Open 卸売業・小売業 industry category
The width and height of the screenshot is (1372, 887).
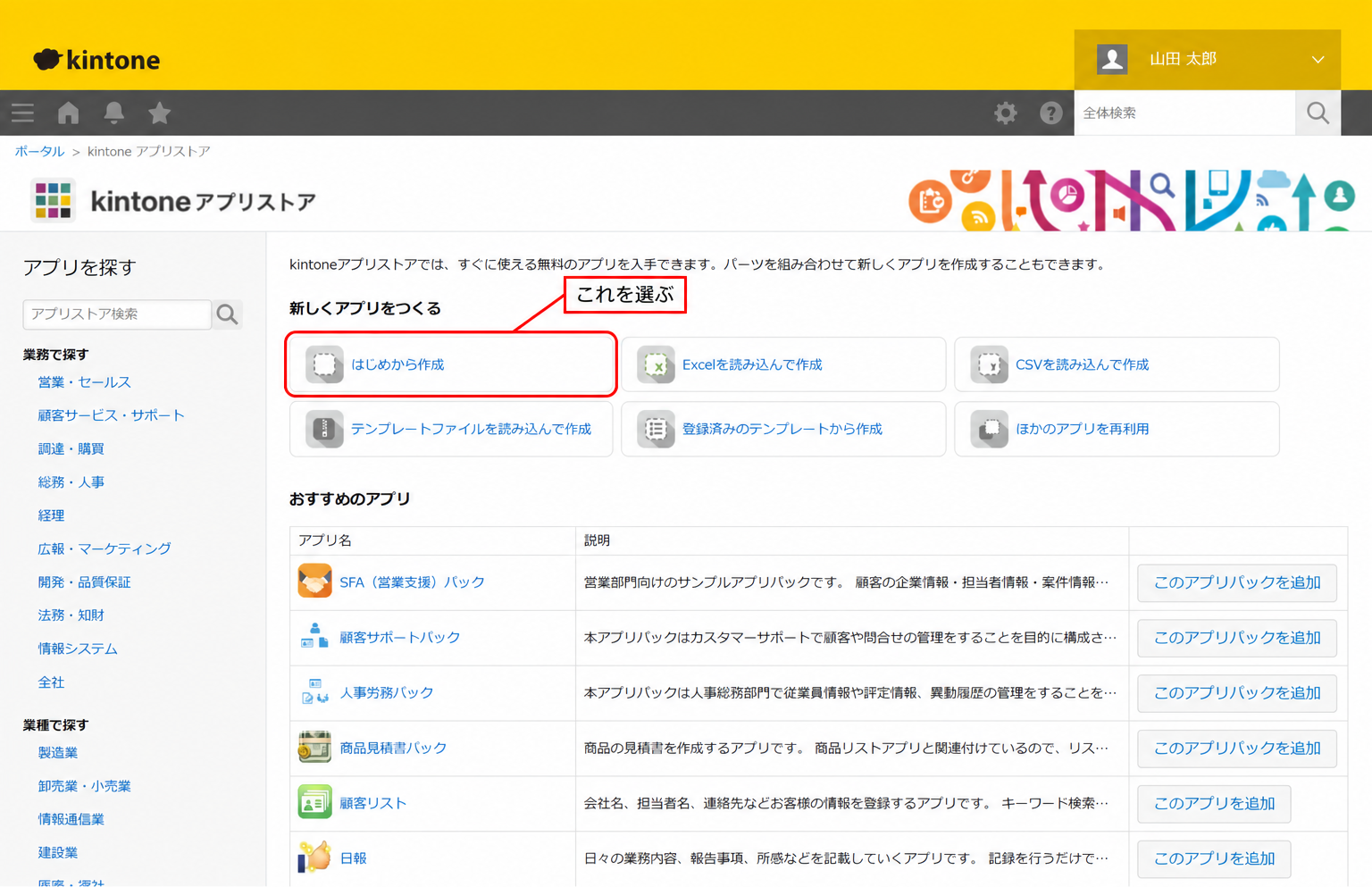pyautogui.click(x=84, y=786)
